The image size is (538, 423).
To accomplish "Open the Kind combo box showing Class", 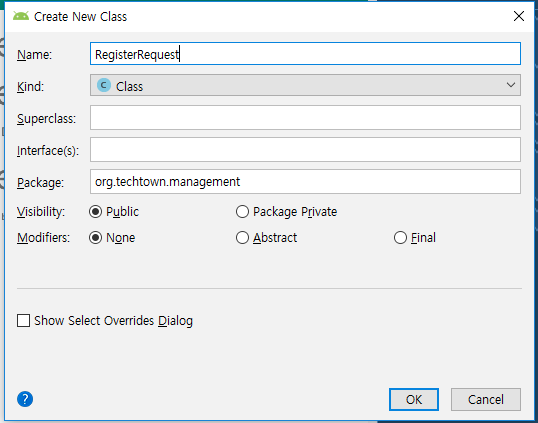I will coord(305,85).
